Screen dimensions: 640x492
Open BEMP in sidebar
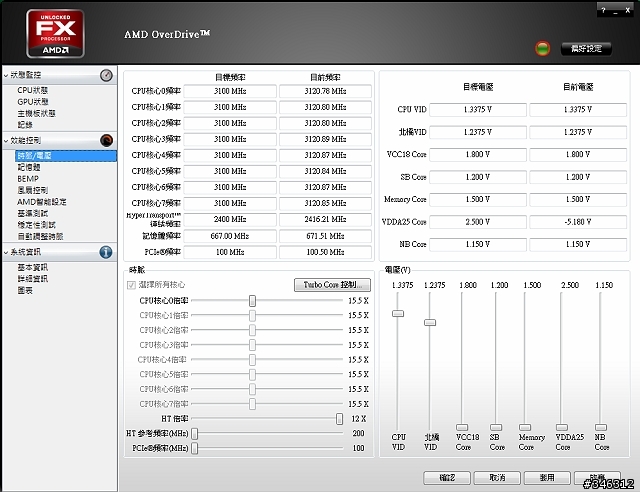pyautogui.click(x=28, y=179)
